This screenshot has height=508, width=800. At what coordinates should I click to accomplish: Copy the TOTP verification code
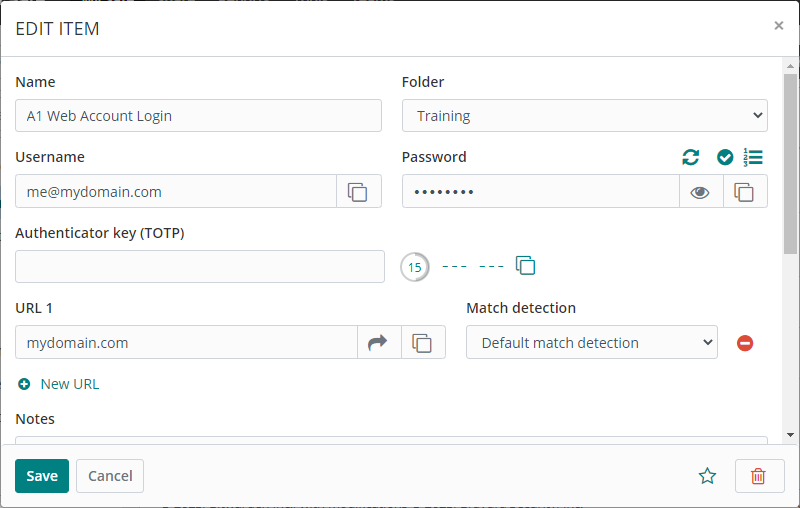526,266
